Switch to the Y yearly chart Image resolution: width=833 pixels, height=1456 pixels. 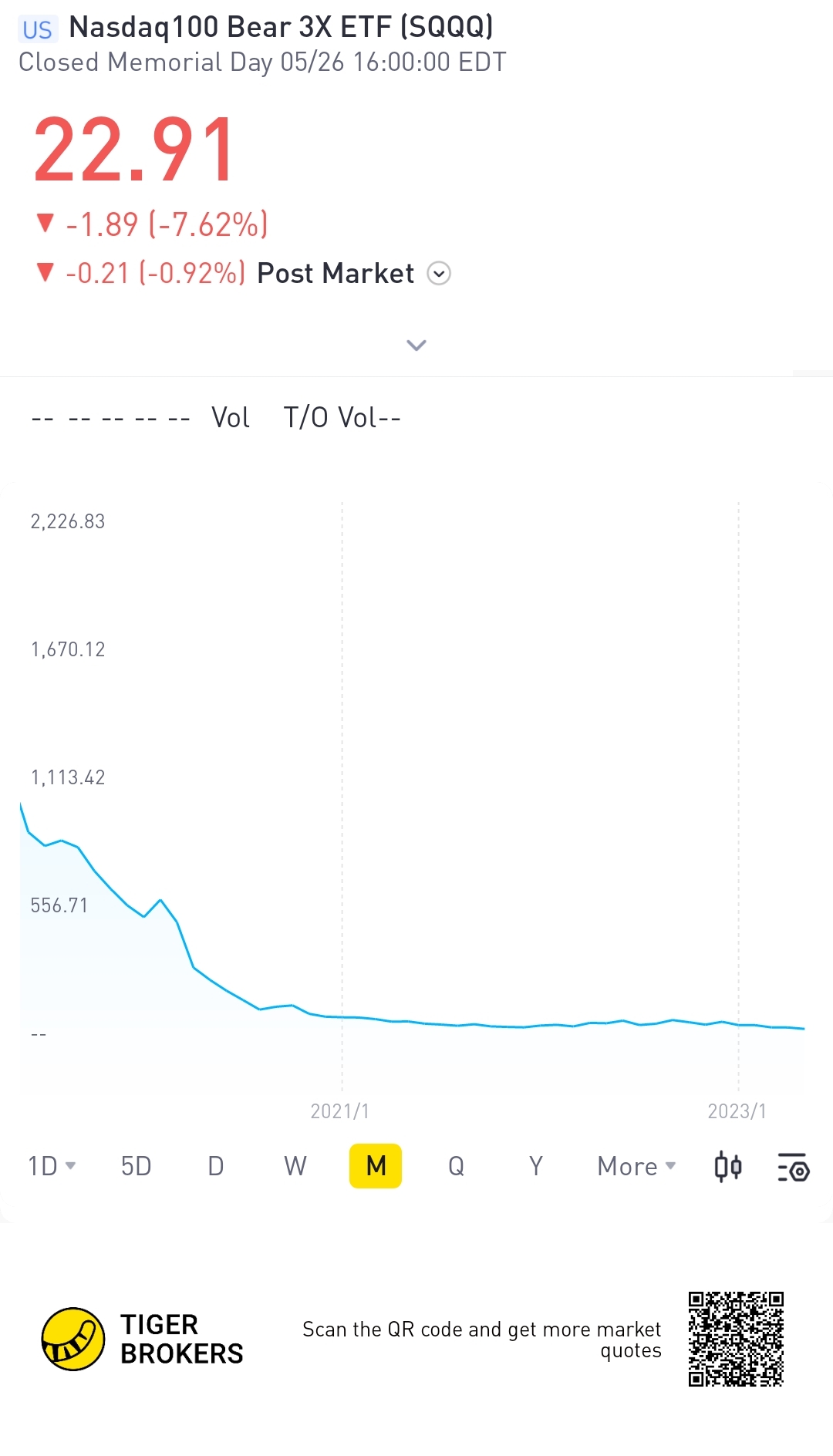(x=536, y=1166)
